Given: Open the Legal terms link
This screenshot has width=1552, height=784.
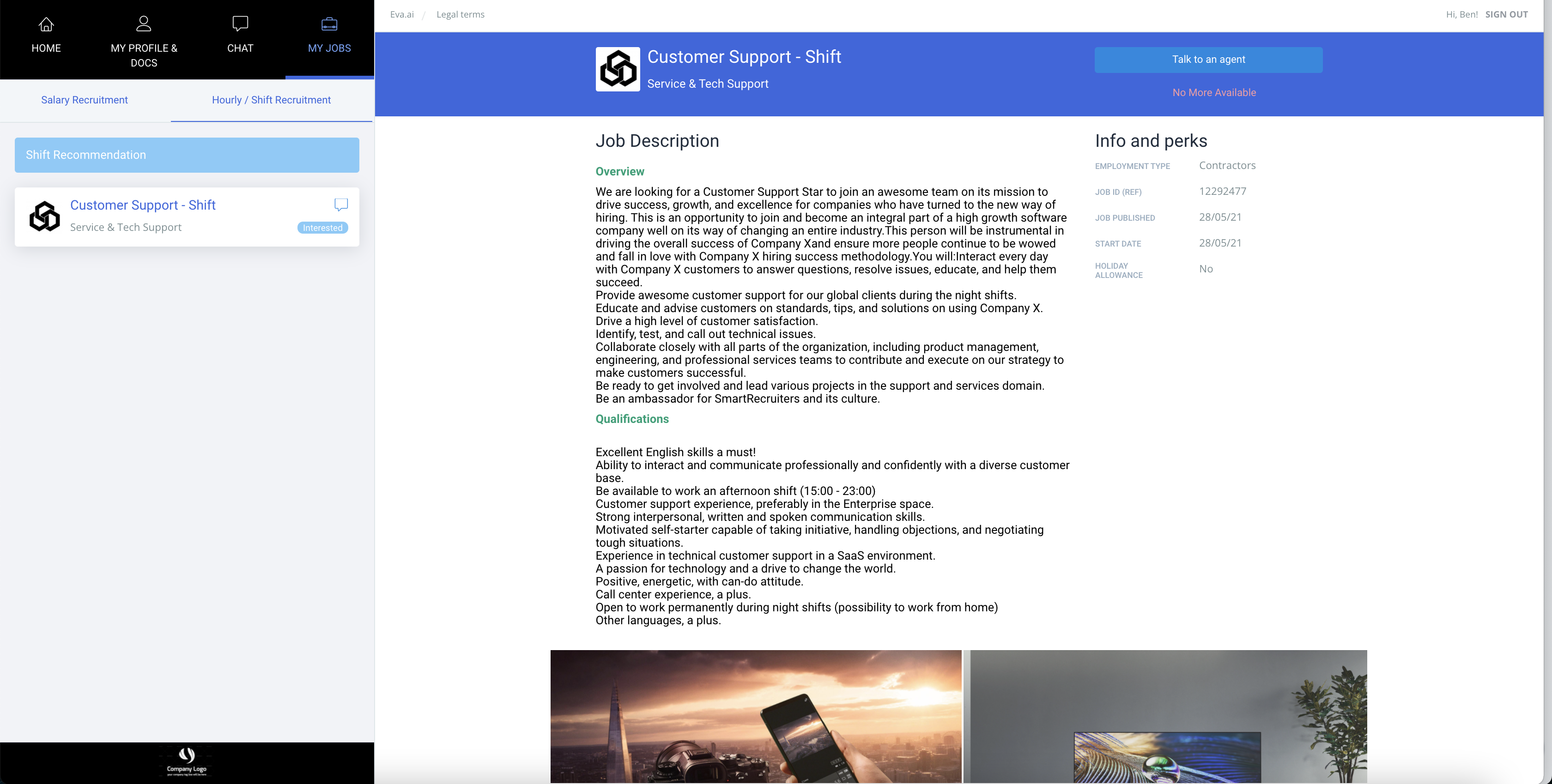Looking at the screenshot, I should 461,14.
